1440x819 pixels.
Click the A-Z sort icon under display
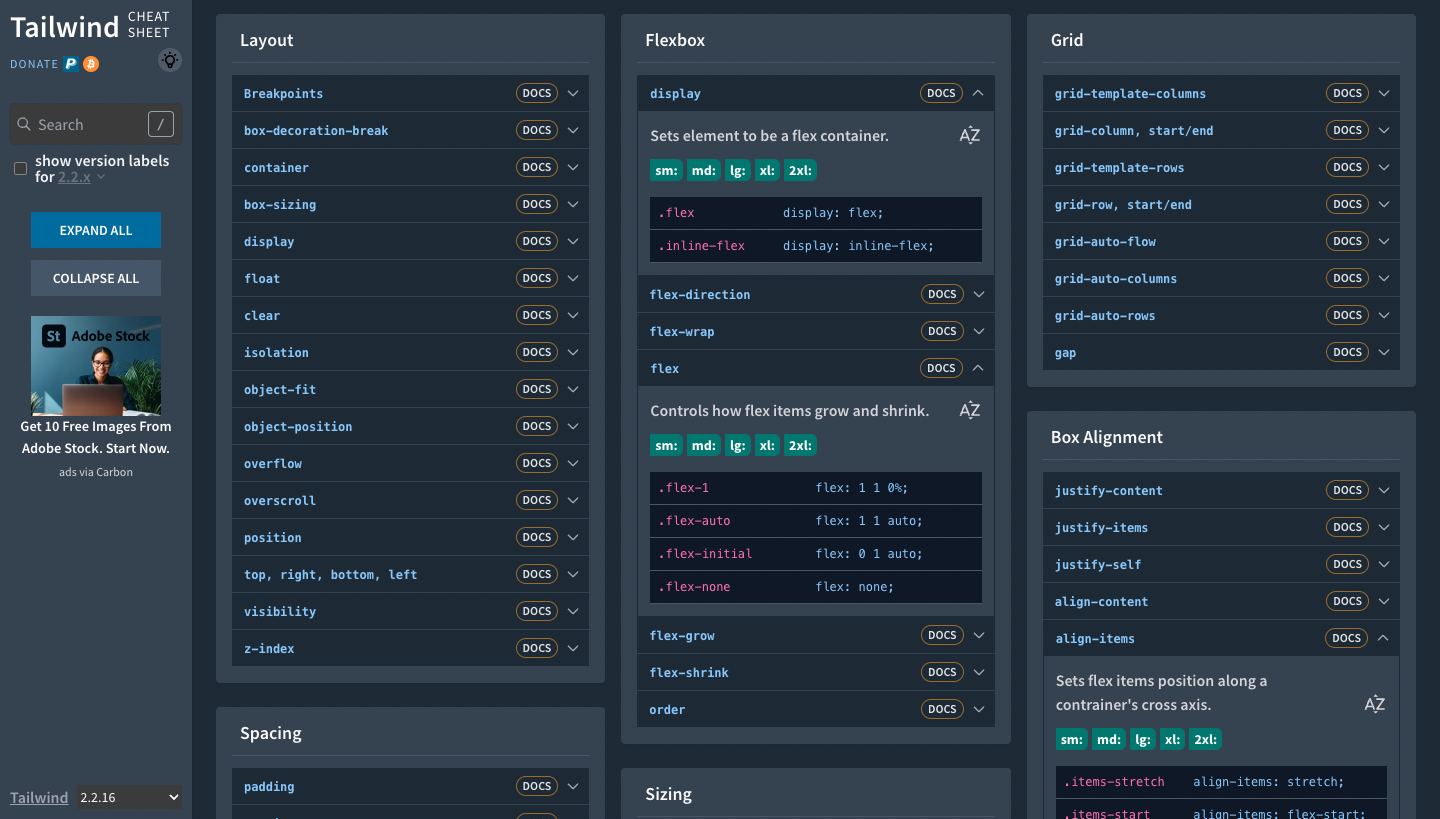(x=969, y=136)
